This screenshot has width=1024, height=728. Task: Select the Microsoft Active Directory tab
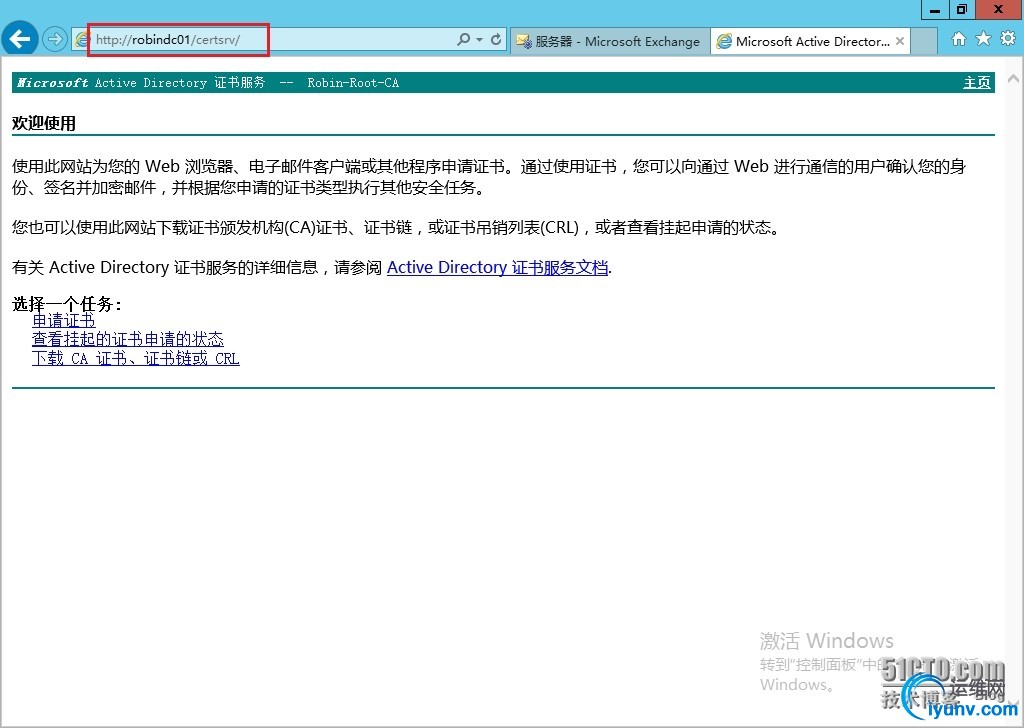[x=810, y=41]
